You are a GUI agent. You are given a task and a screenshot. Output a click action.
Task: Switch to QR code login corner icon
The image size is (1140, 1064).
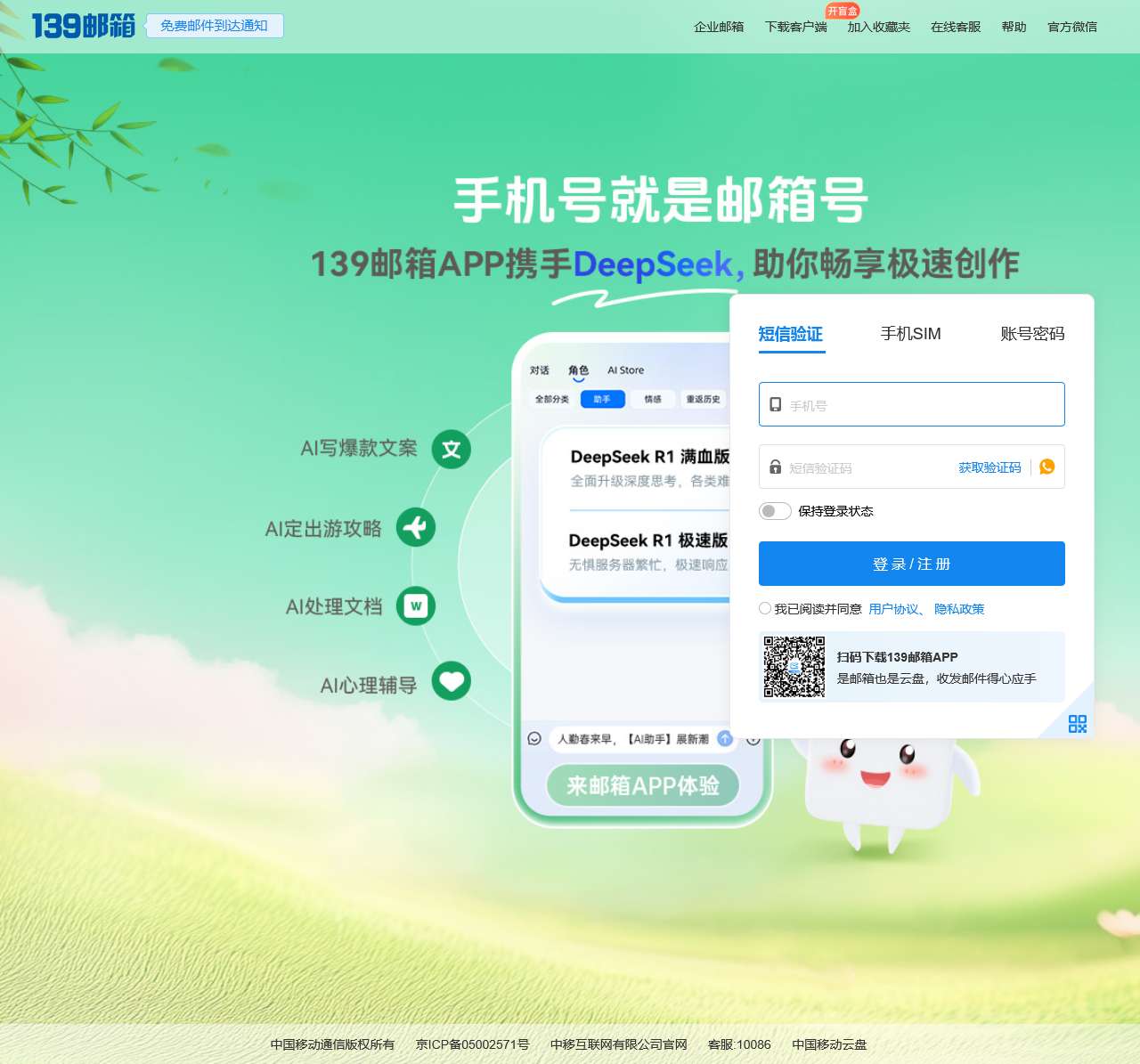(x=1077, y=723)
